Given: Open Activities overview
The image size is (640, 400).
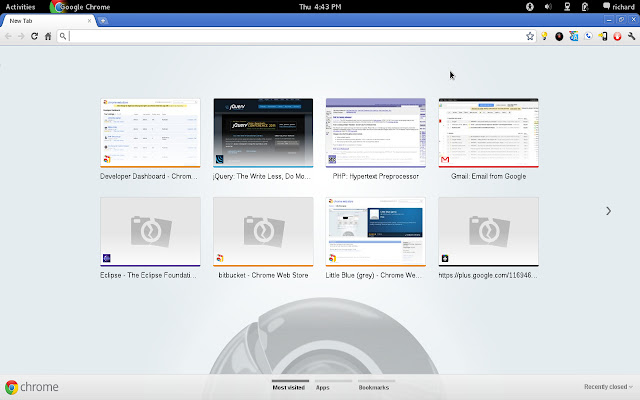Looking at the screenshot, I should 21,6.
